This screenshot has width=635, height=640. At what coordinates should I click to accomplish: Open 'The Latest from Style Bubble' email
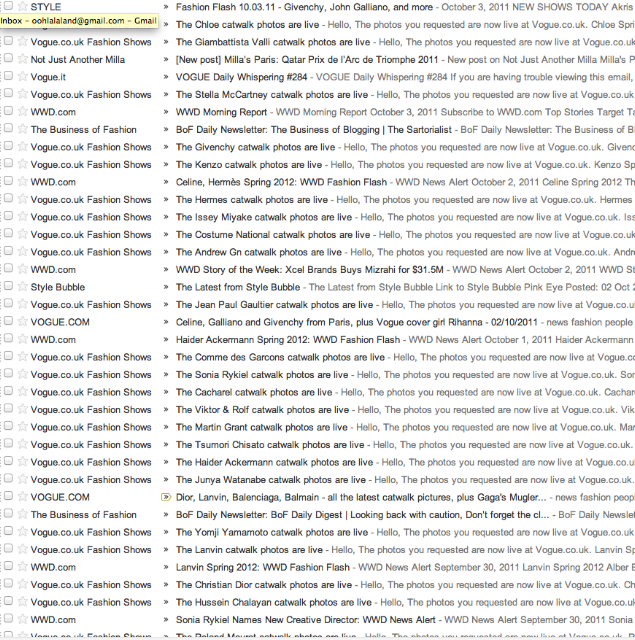point(238,287)
